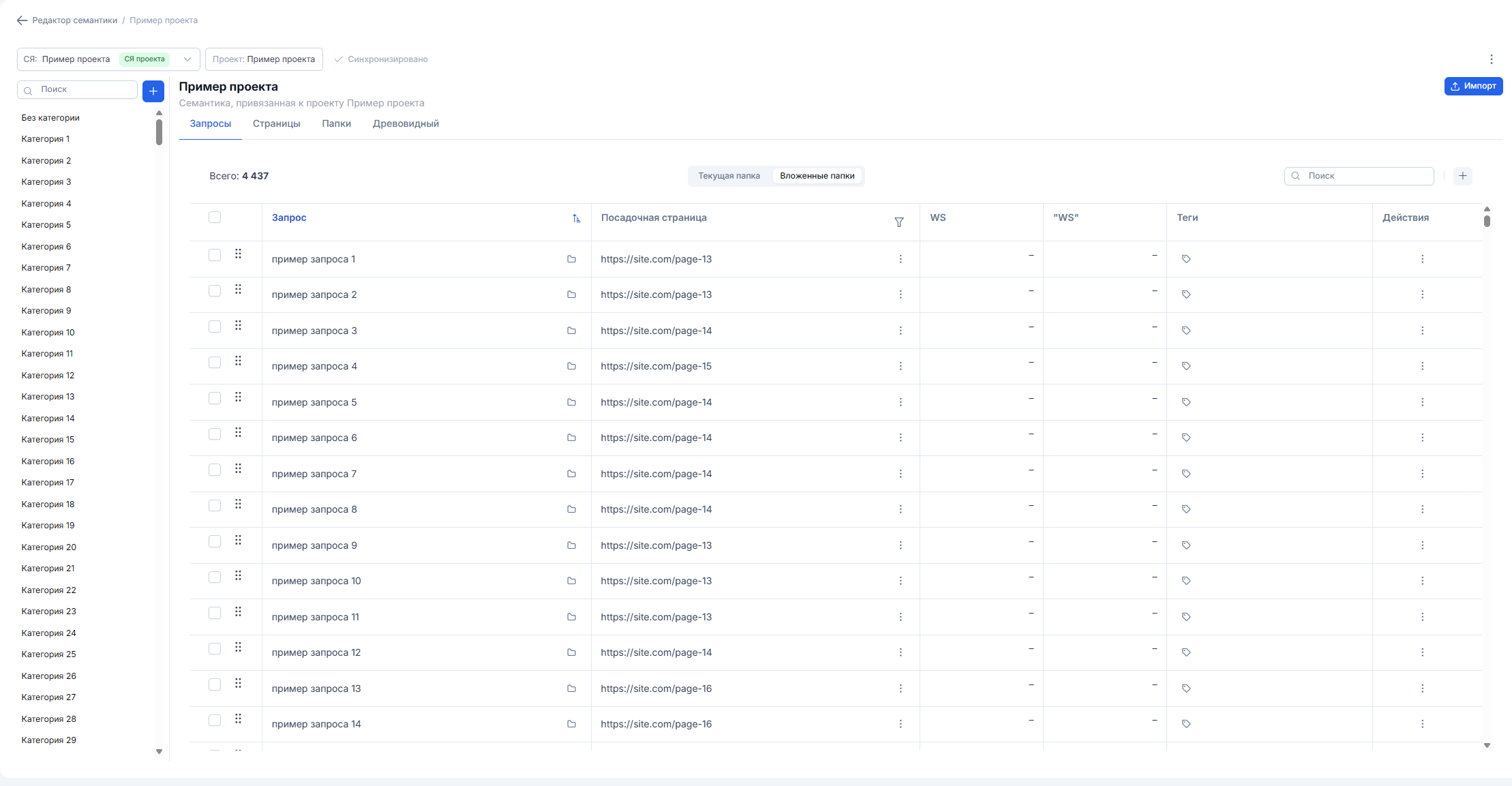Open actions menu for пример запроса 12 row
The height and width of the screenshot is (786, 1512).
(x=1423, y=652)
